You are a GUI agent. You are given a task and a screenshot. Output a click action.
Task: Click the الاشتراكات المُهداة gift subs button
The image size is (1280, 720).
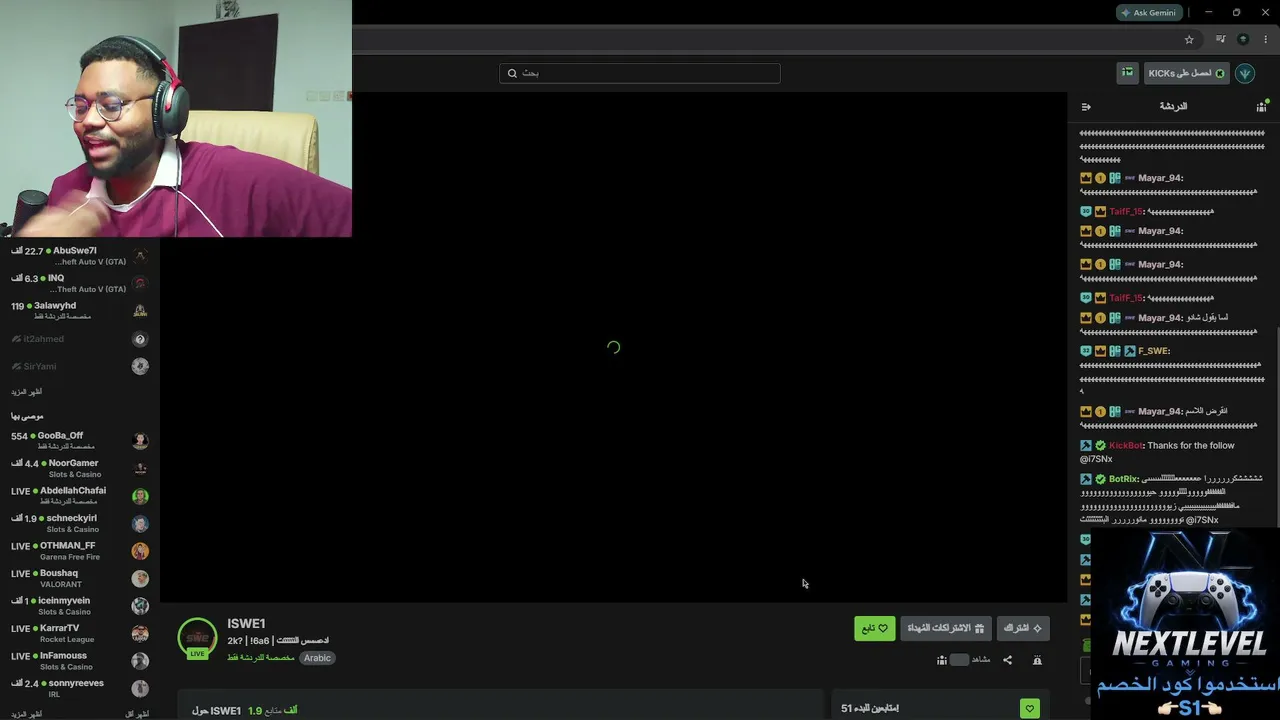coord(946,628)
